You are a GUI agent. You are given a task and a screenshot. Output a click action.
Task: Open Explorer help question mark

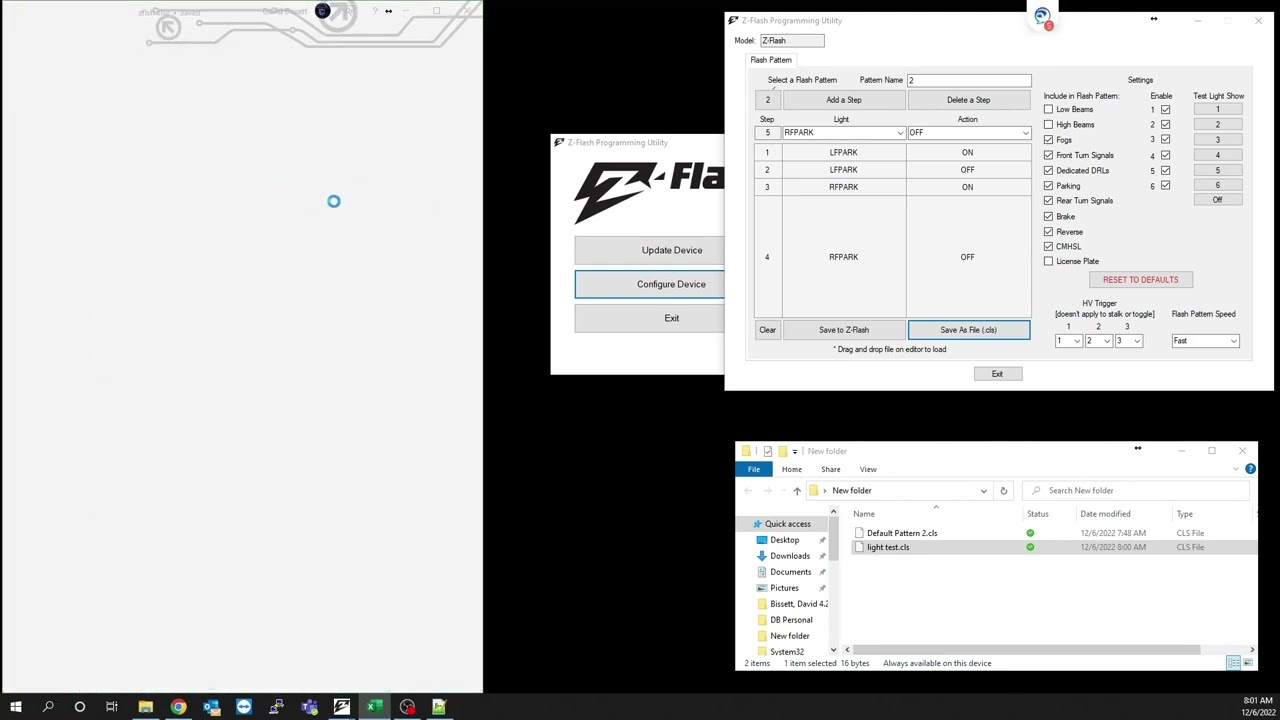click(1250, 469)
